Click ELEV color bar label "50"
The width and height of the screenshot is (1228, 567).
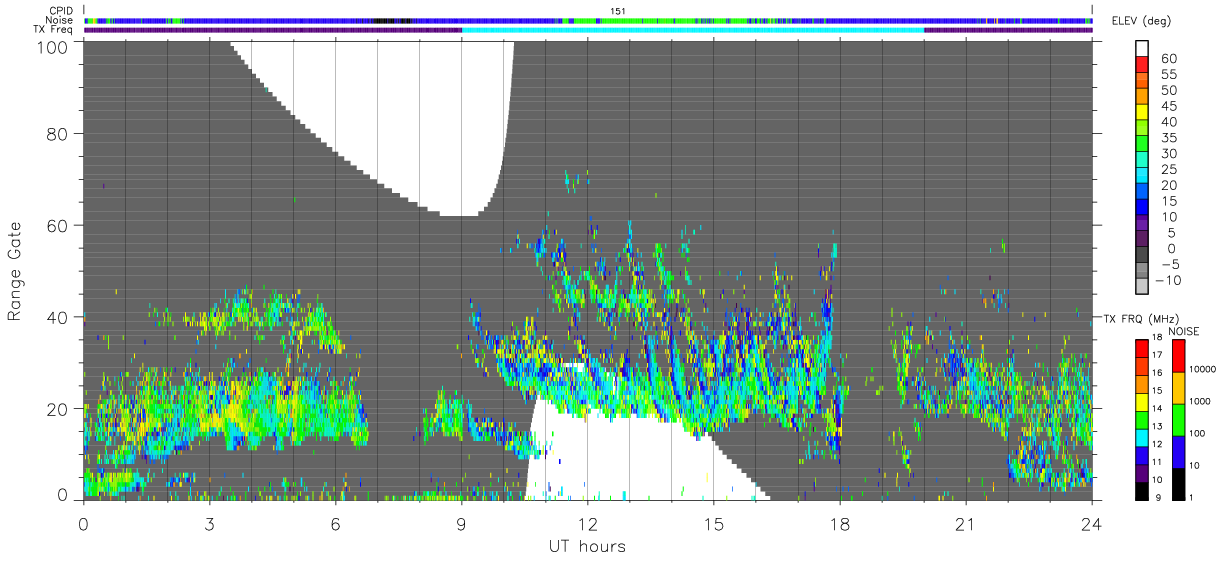[x=1168, y=90]
